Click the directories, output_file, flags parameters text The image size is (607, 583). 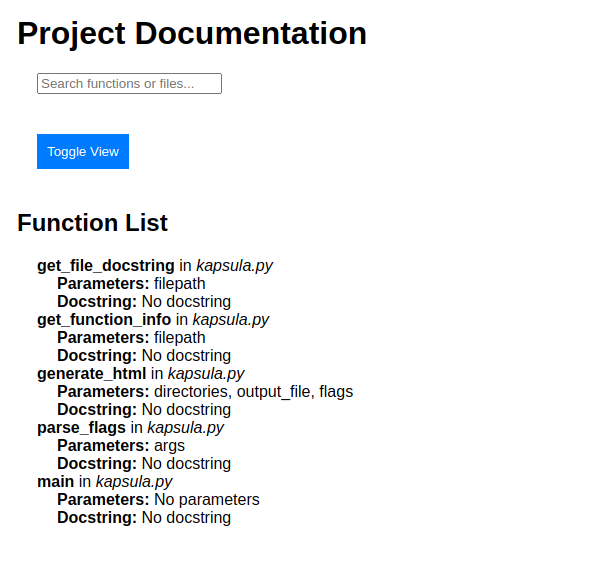pos(254,392)
